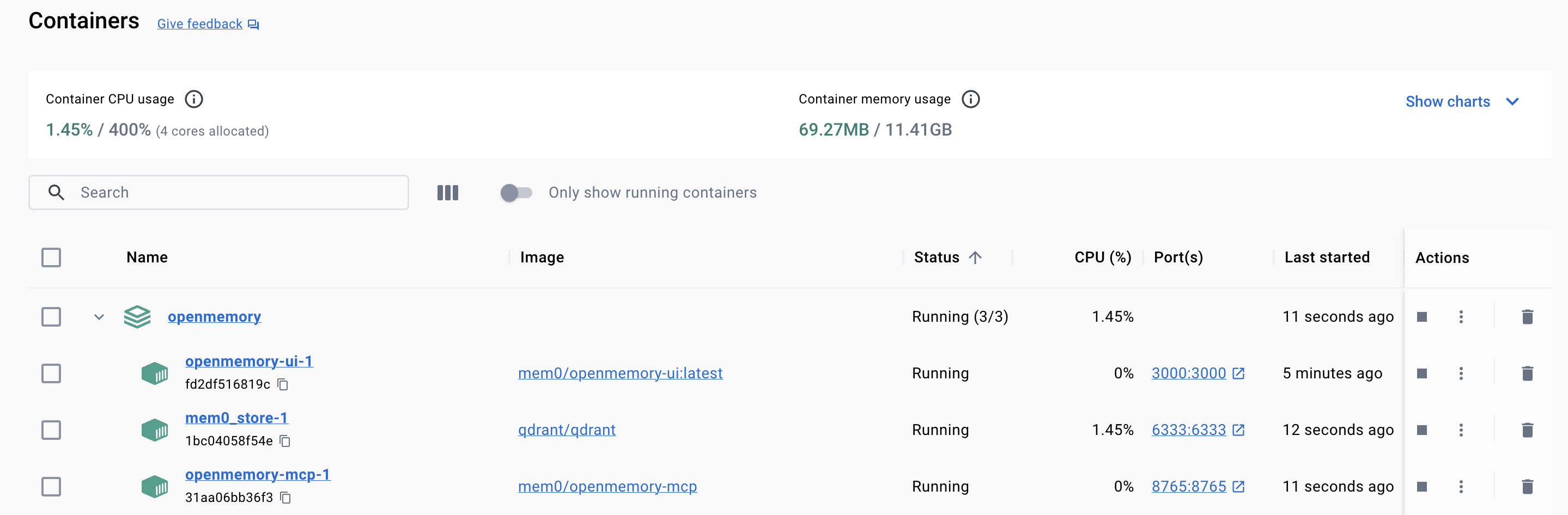Click the 'Running (3/3)' status text

pos(960,317)
